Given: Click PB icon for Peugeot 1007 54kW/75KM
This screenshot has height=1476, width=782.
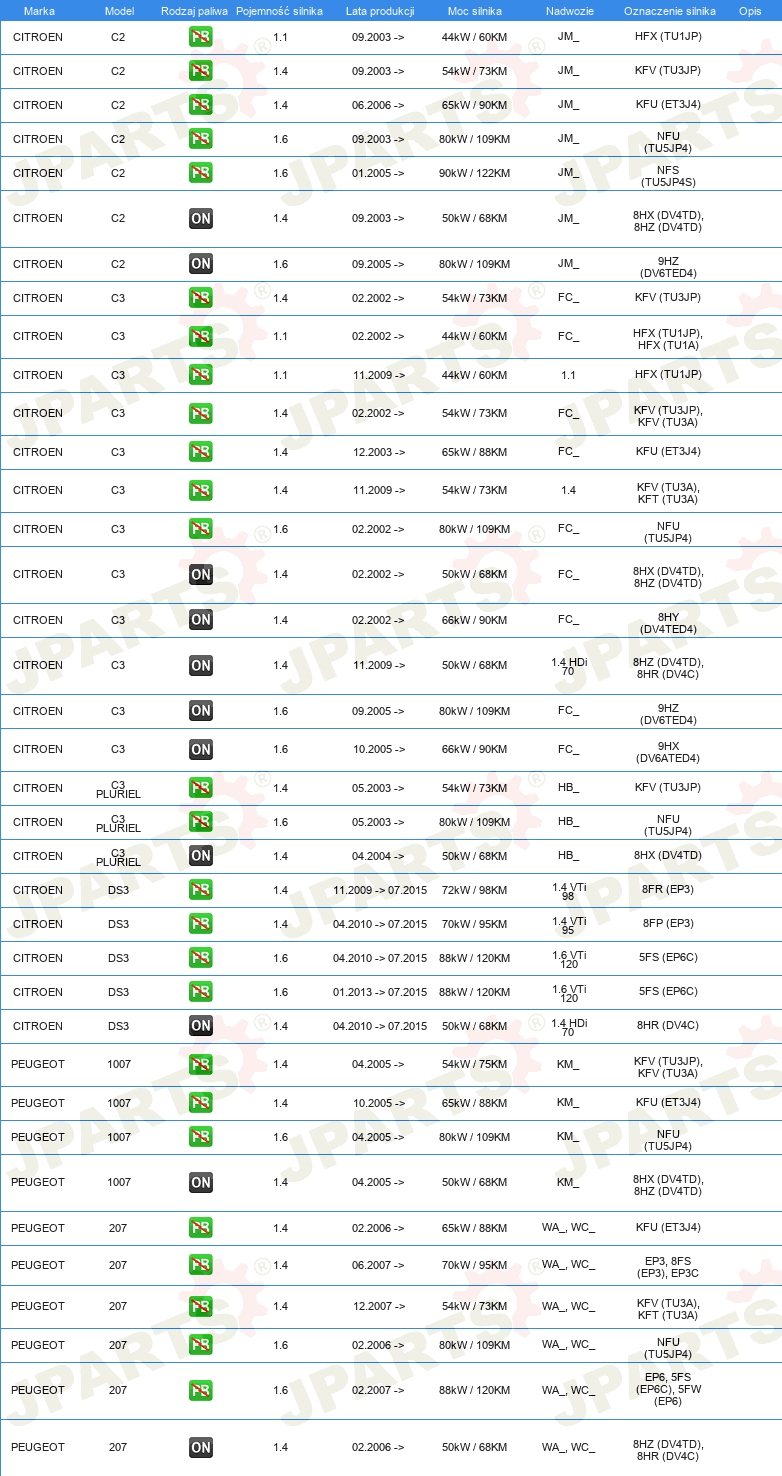Looking at the screenshot, I should pyautogui.click(x=201, y=1065).
